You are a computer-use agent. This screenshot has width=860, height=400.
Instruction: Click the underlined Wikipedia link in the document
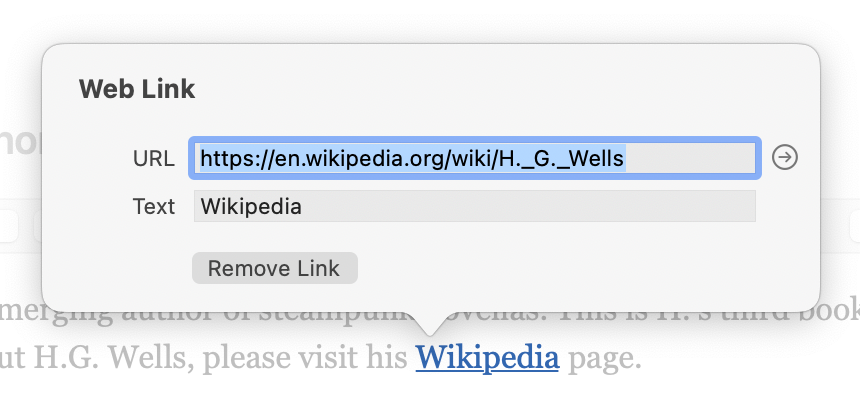487,356
